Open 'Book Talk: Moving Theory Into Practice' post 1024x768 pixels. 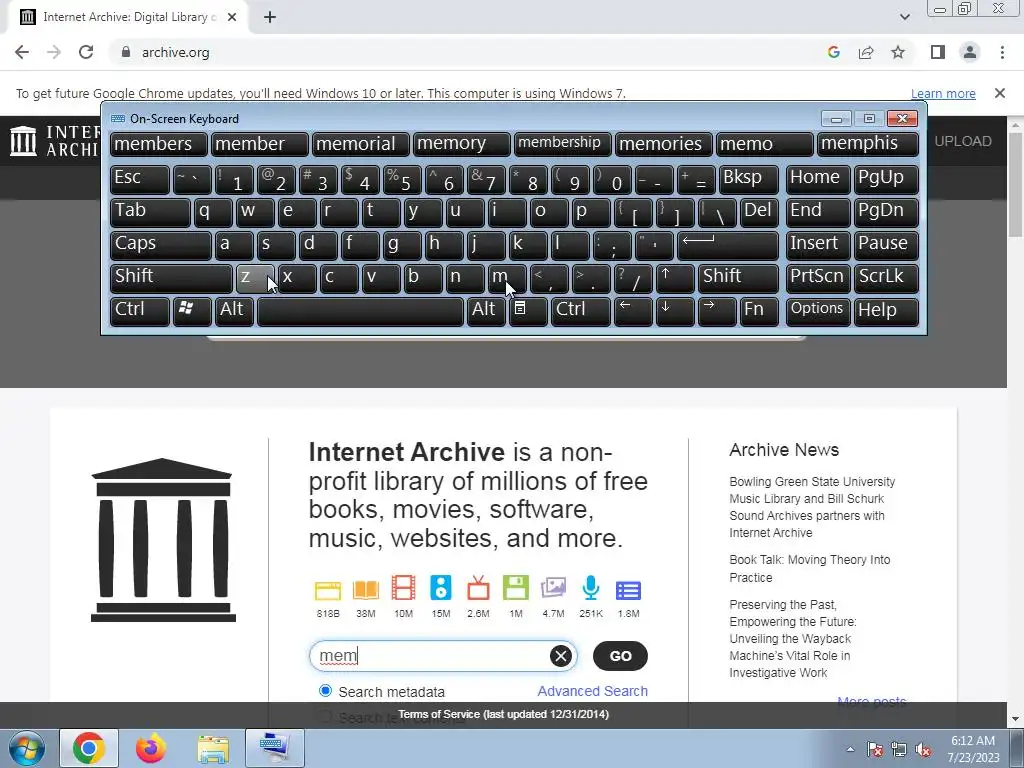[810, 568]
